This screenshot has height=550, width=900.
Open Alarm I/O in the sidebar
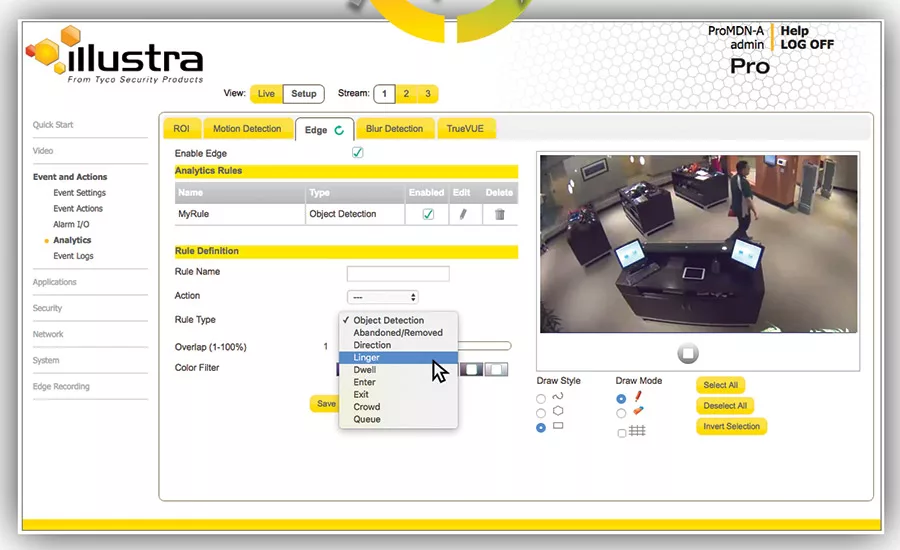[x=71, y=224]
